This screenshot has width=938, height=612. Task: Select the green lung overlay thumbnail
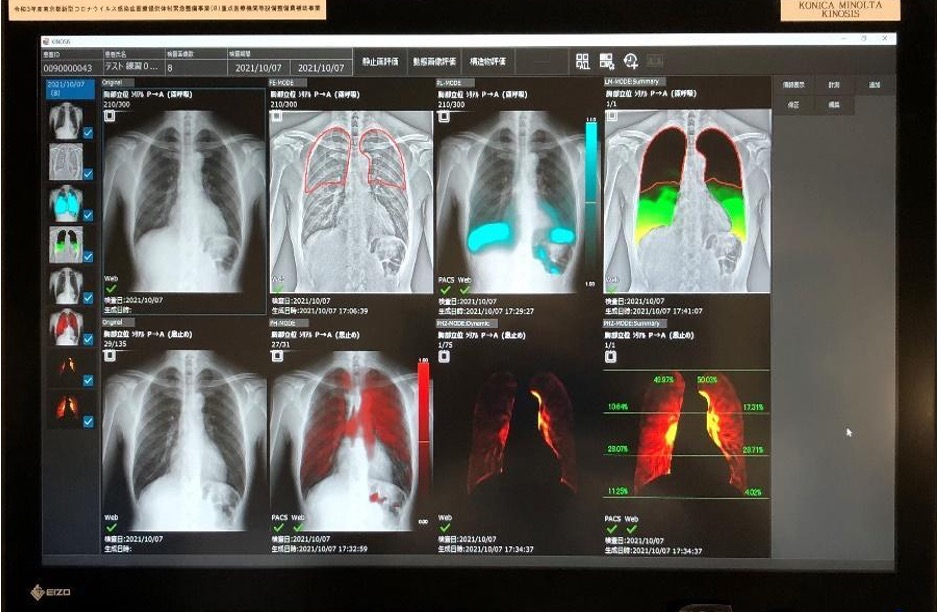point(65,245)
